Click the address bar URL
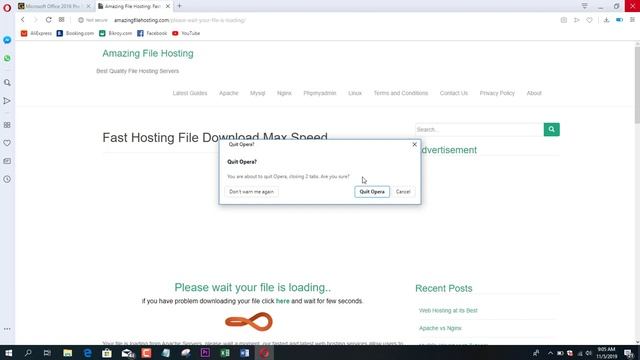 [180, 20]
